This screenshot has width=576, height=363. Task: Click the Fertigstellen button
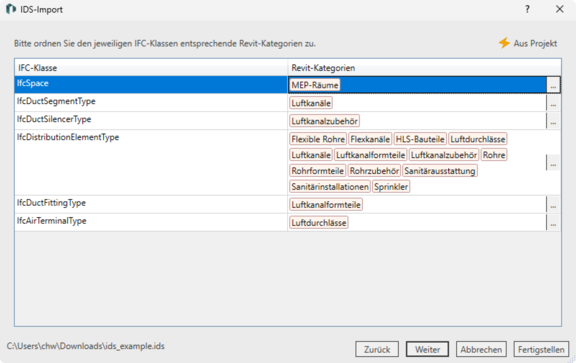coord(541,349)
